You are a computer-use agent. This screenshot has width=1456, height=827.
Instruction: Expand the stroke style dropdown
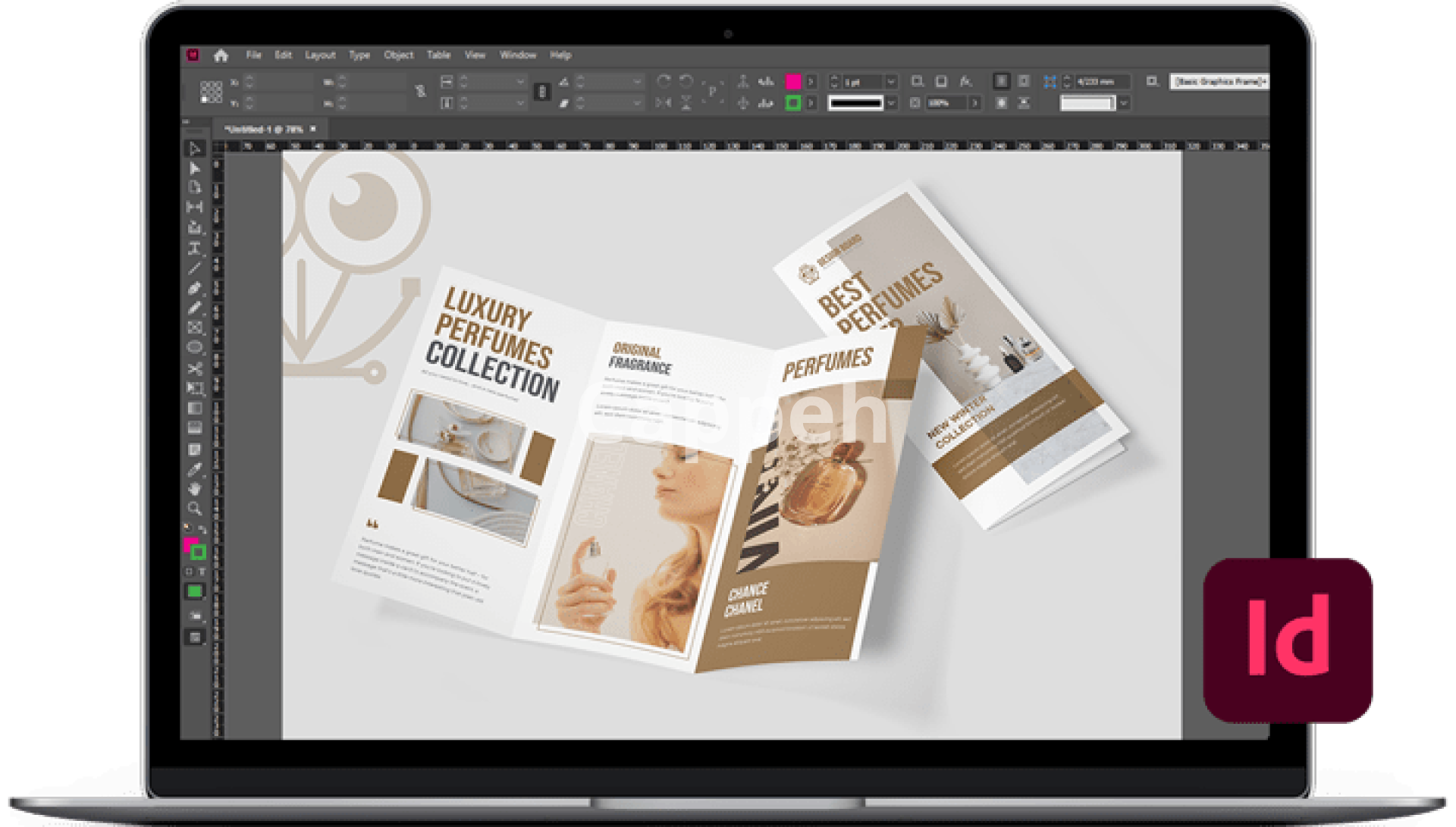point(891,102)
